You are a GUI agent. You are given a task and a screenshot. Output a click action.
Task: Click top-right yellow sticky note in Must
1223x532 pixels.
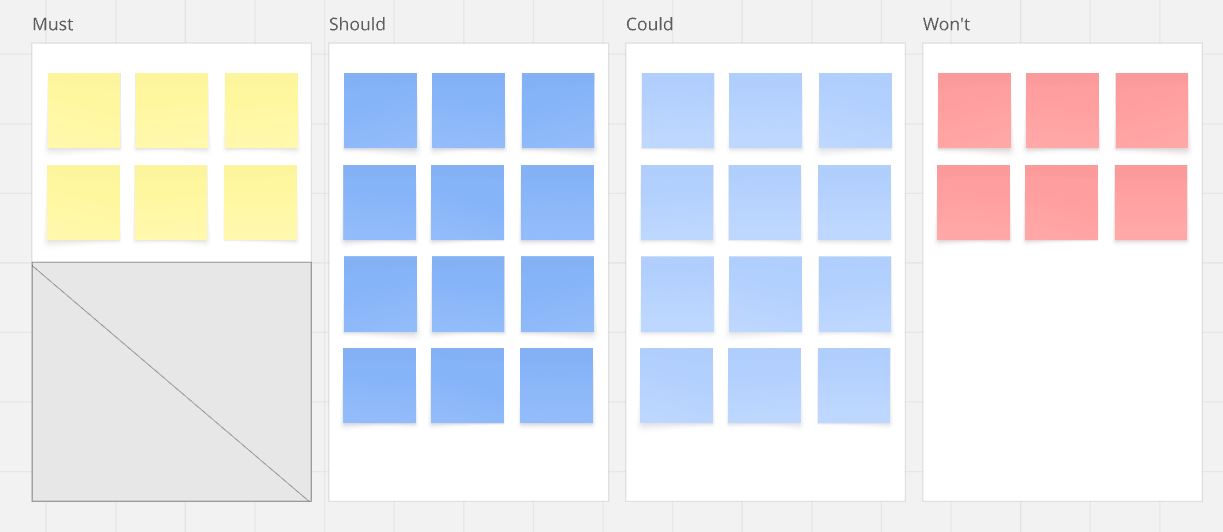261,110
